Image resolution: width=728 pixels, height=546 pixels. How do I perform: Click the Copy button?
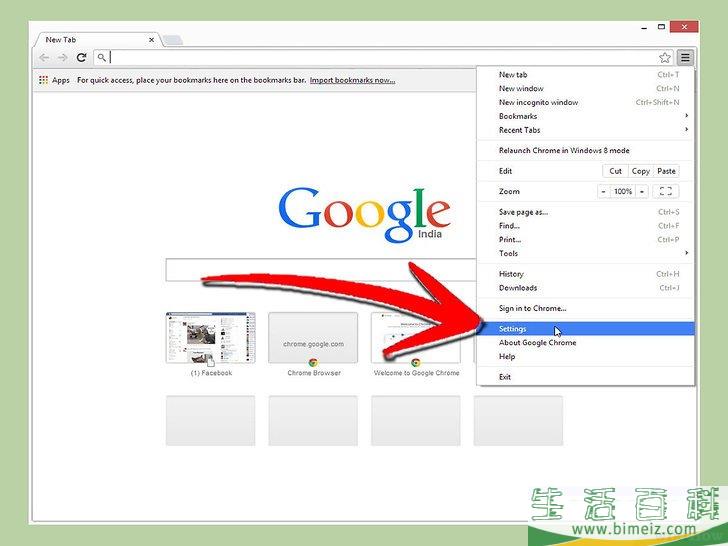click(641, 171)
